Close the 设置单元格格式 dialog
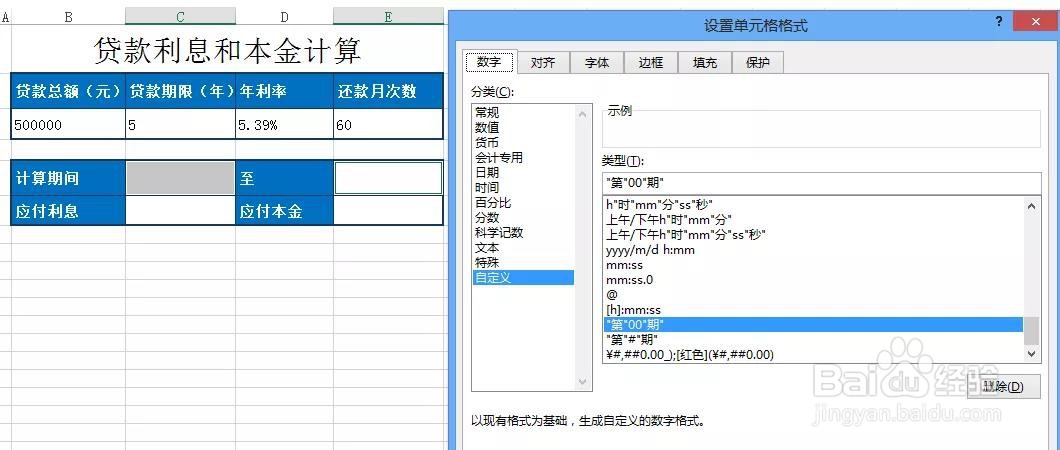The height and width of the screenshot is (450, 1060). 1036,23
